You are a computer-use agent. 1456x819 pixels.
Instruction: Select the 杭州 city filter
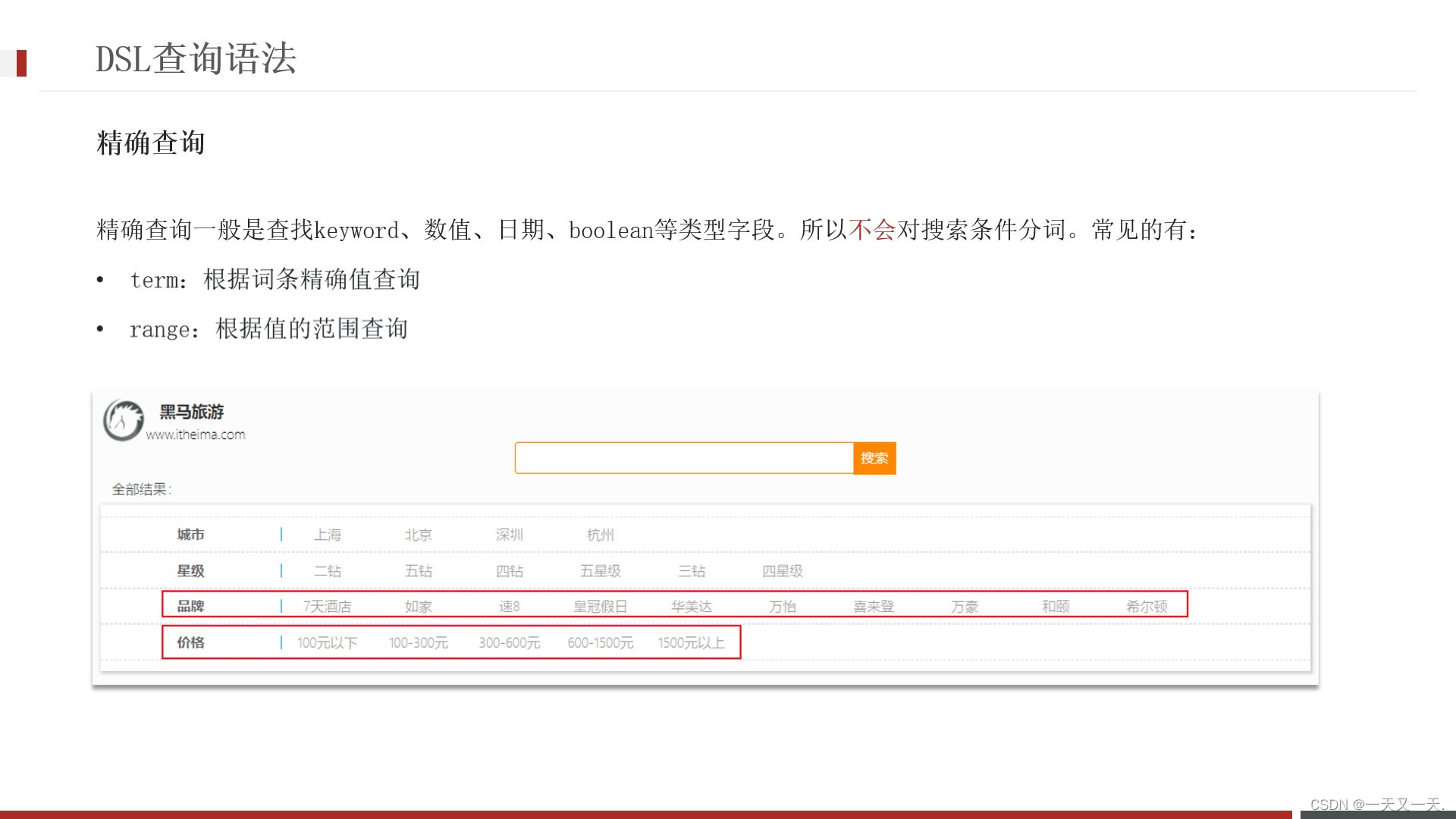(x=599, y=534)
